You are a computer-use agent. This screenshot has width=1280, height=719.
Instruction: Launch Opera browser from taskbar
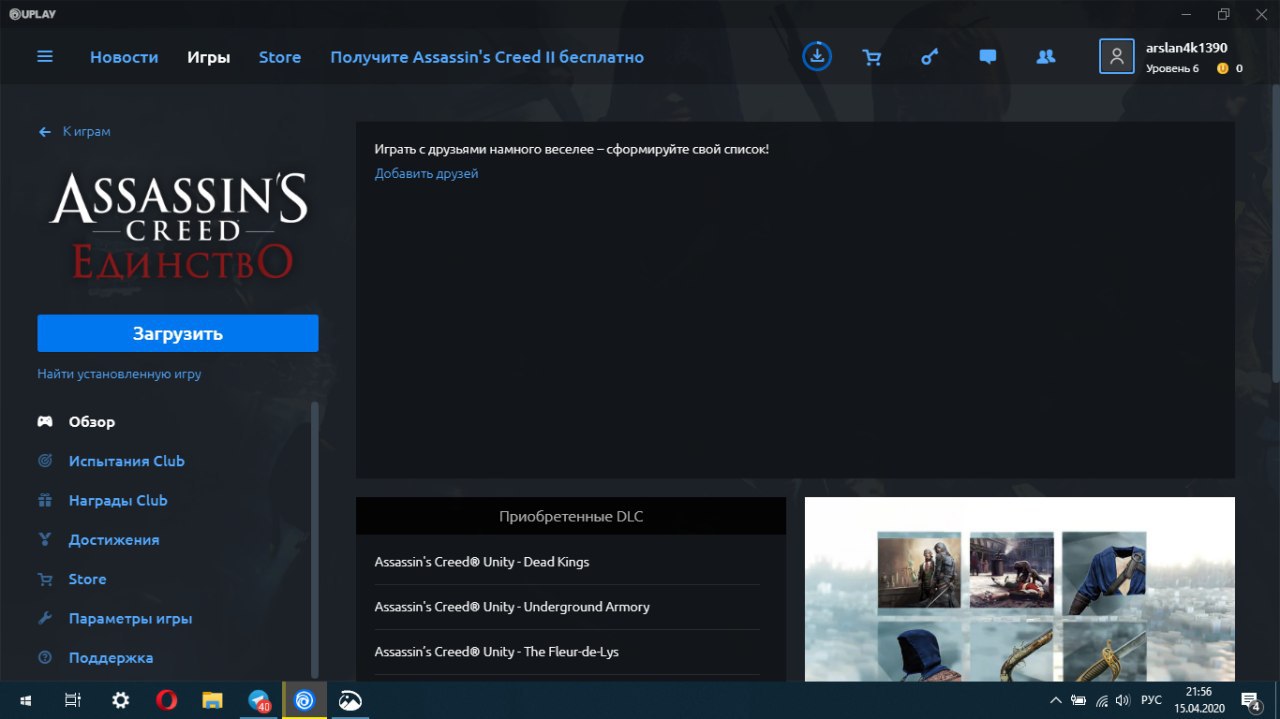pyautogui.click(x=166, y=700)
